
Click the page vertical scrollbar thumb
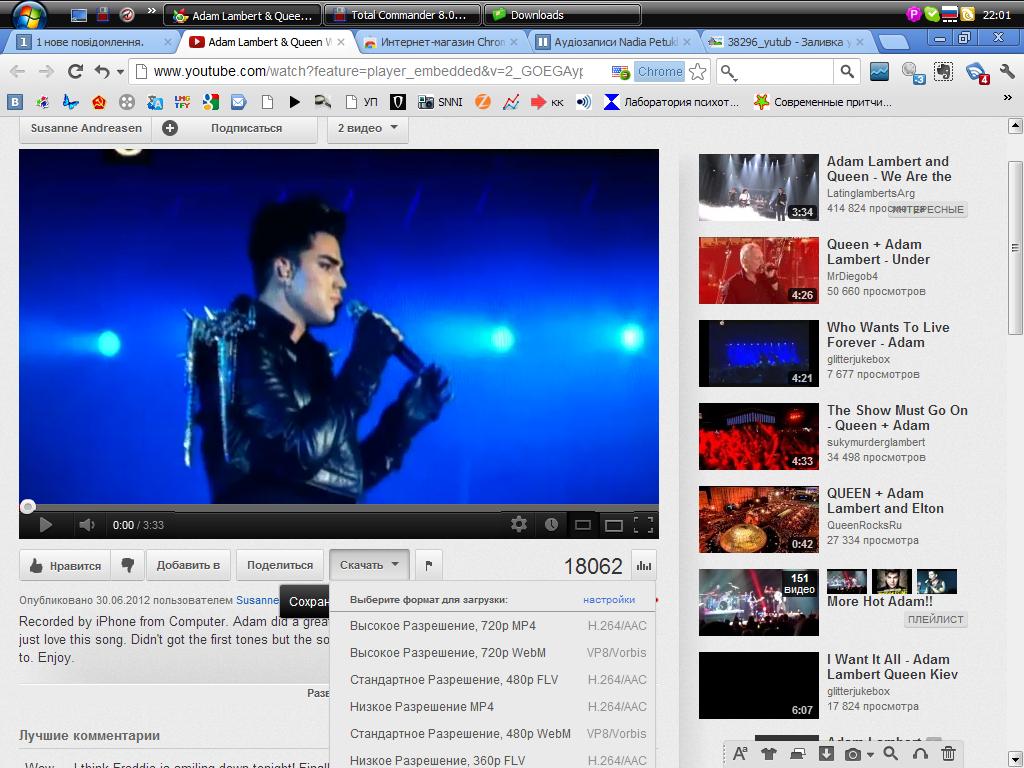click(1014, 248)
